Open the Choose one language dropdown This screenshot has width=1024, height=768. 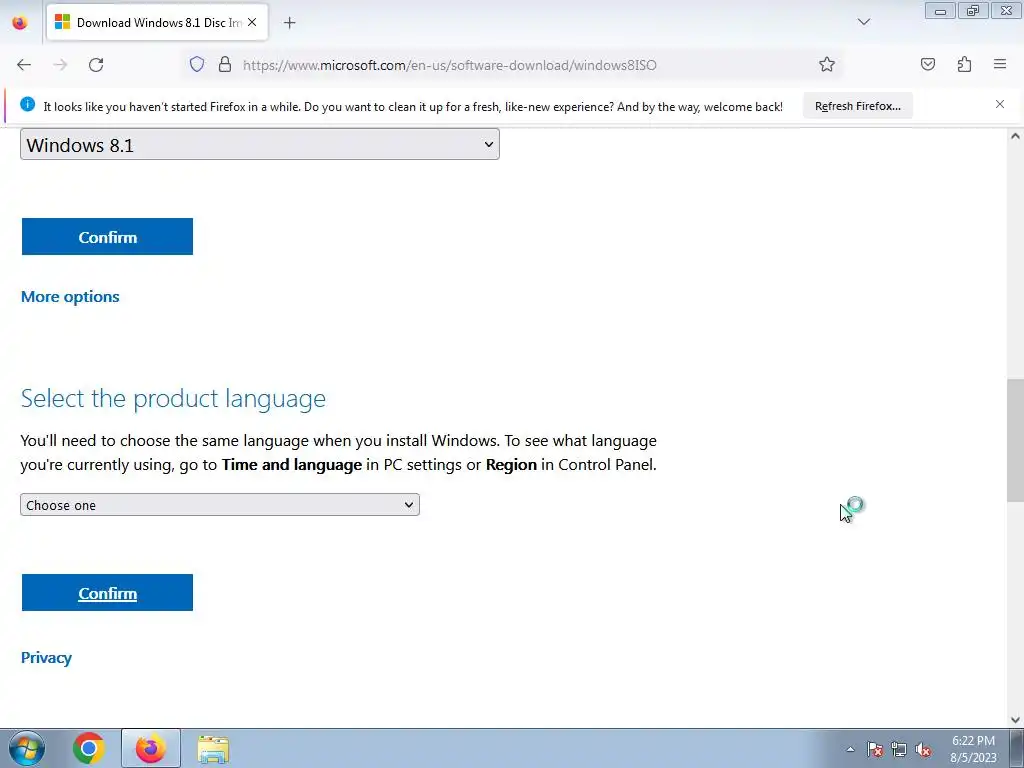tap(220, 505)
